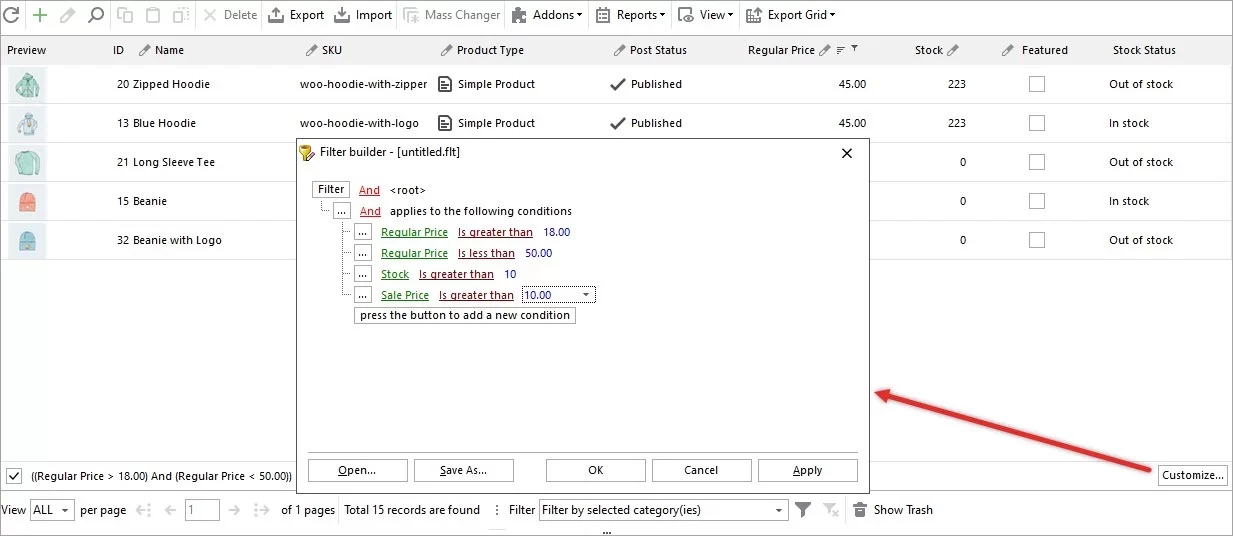The image size is (1233, 536).
Task: Click the Save As button
Action: tap(463, 470)
